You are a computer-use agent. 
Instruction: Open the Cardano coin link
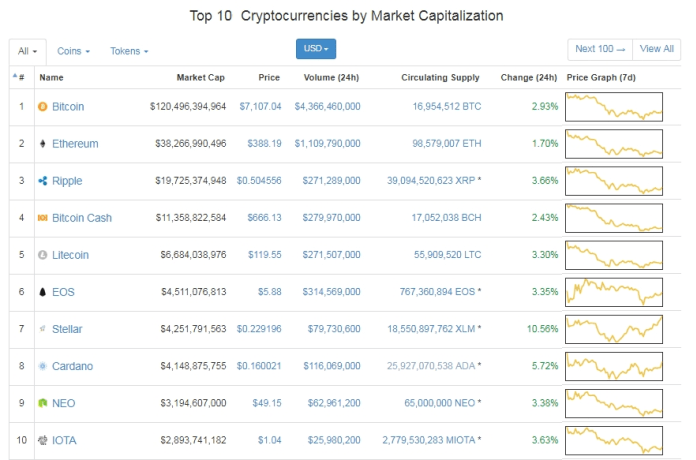pos(72,366)
